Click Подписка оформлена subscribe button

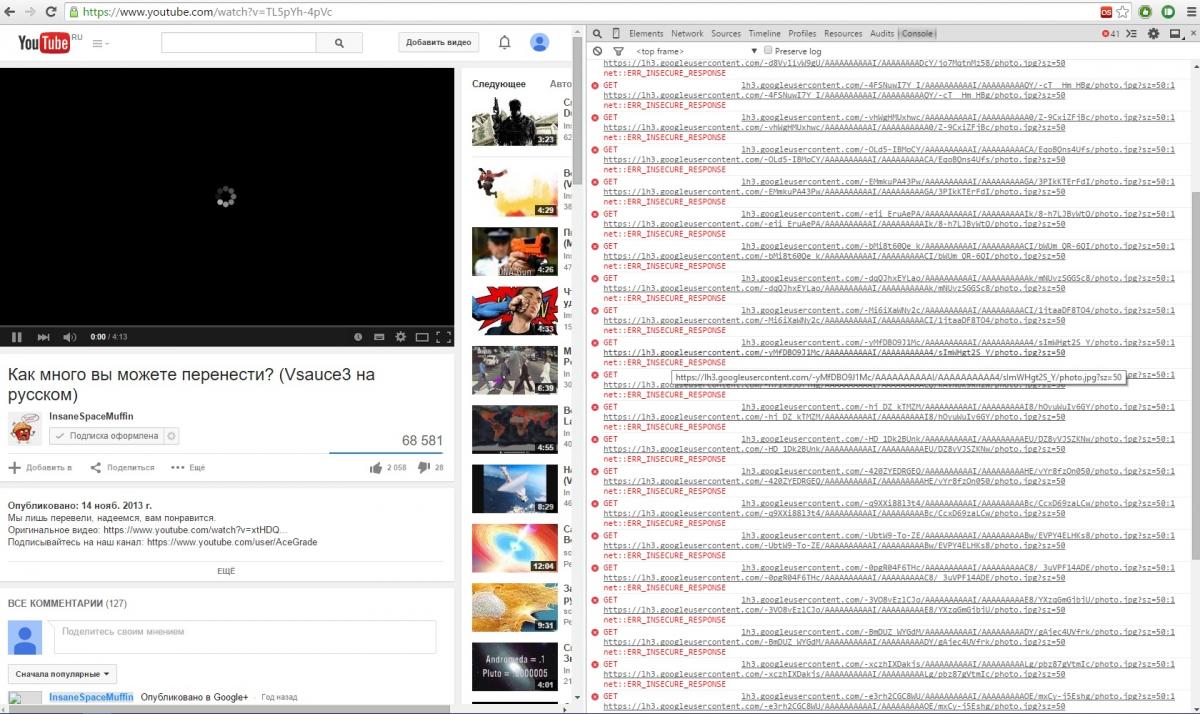(105, 436)
